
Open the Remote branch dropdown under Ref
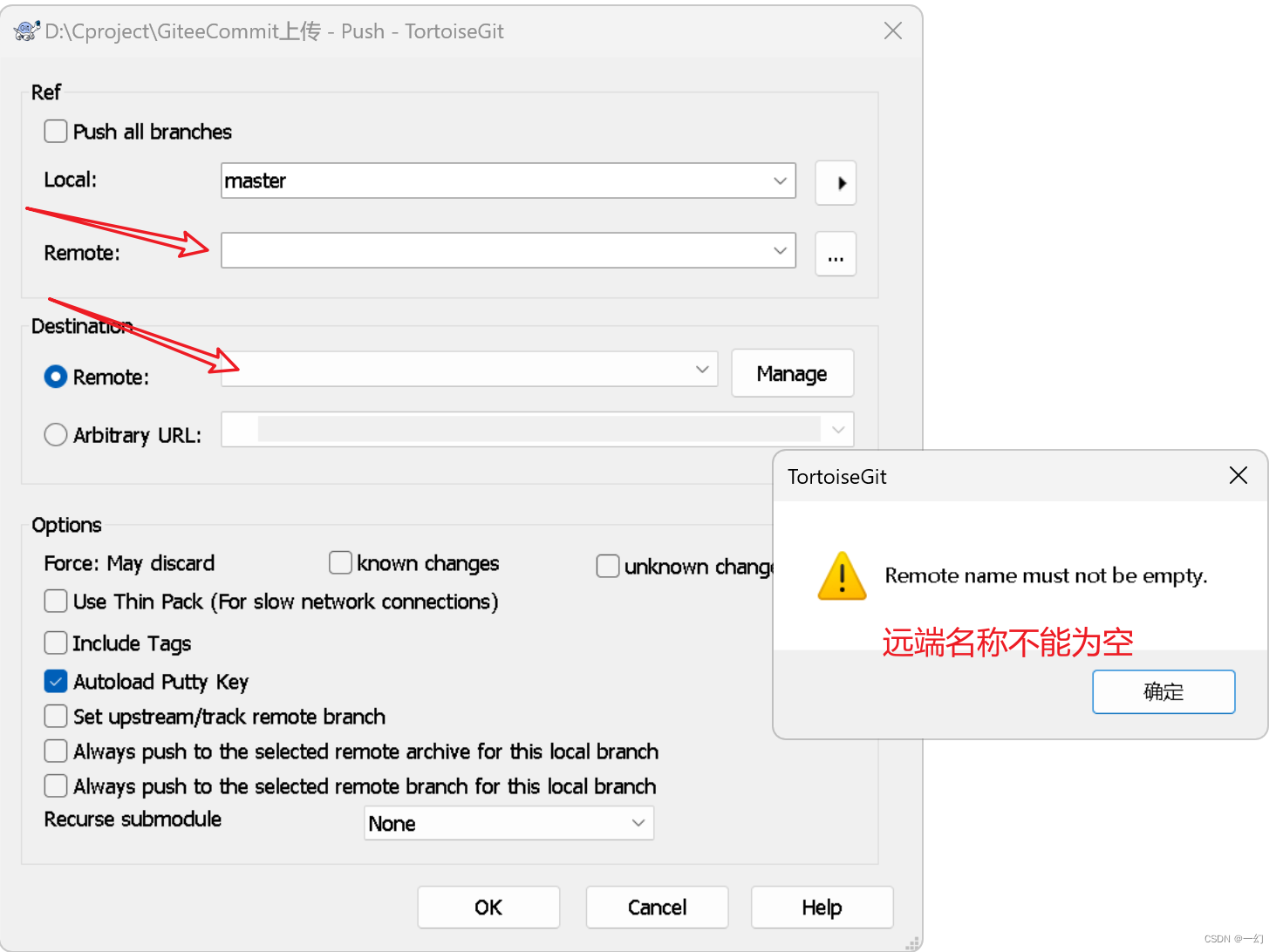tap(779, 250)
